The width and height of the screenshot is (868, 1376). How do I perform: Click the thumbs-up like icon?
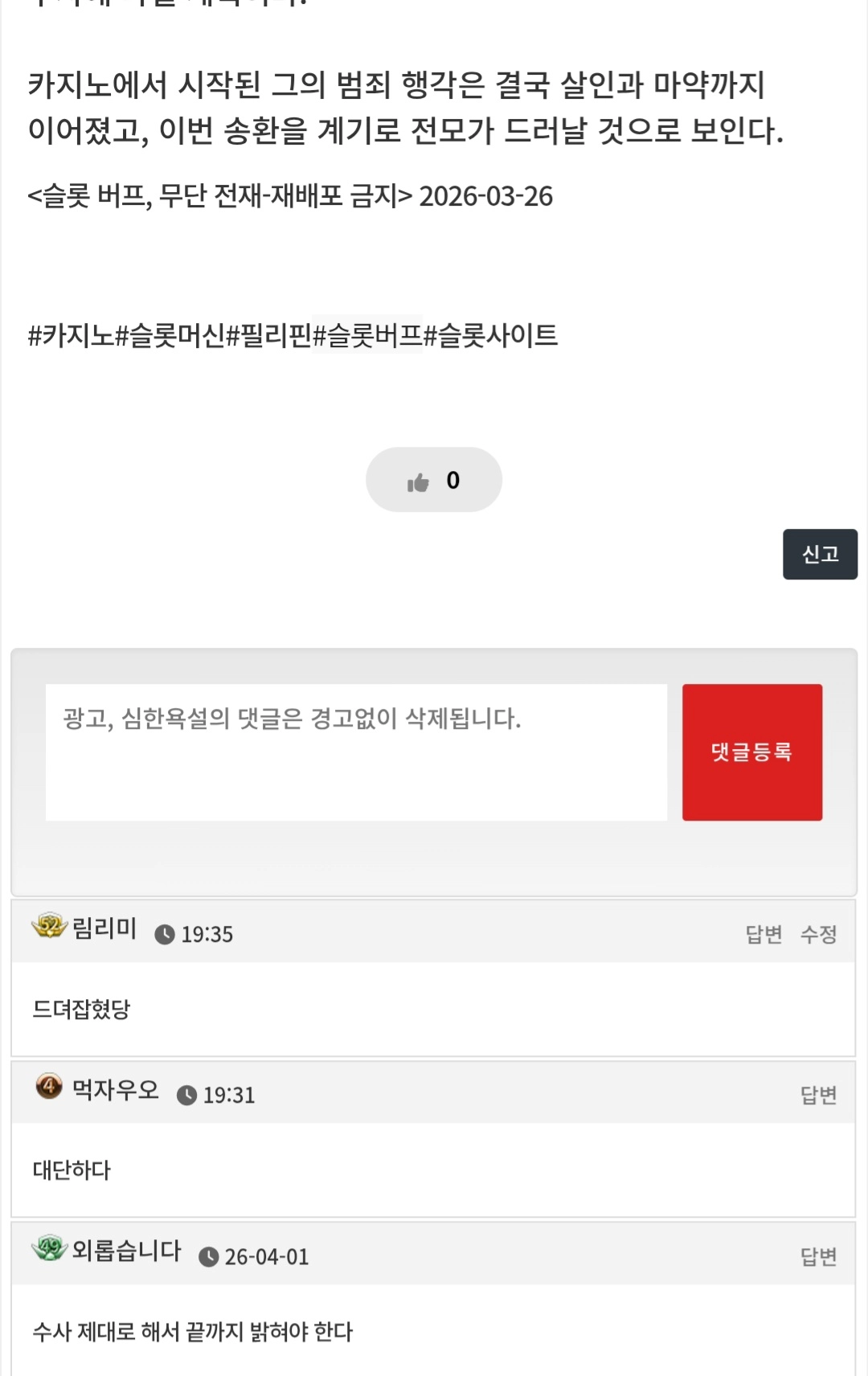coord(418,482)
